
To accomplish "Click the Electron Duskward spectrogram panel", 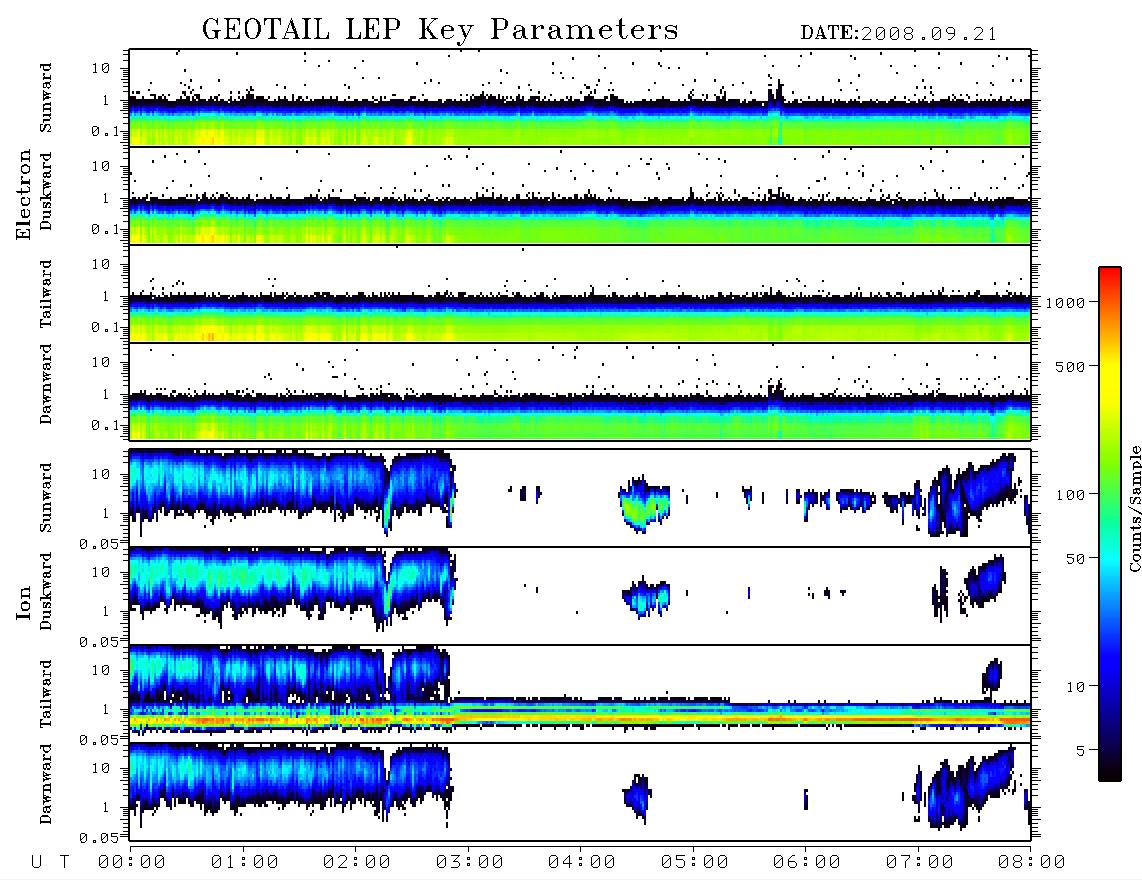I will [580, 195].
